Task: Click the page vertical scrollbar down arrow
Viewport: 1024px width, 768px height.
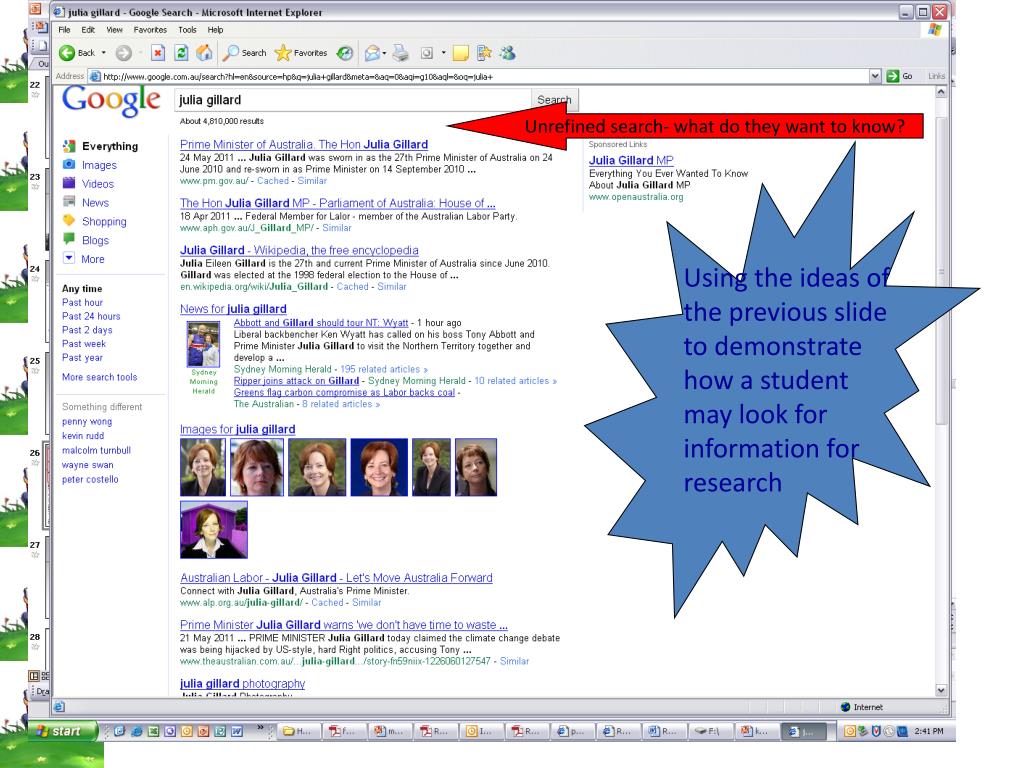Action: point(941,690)
